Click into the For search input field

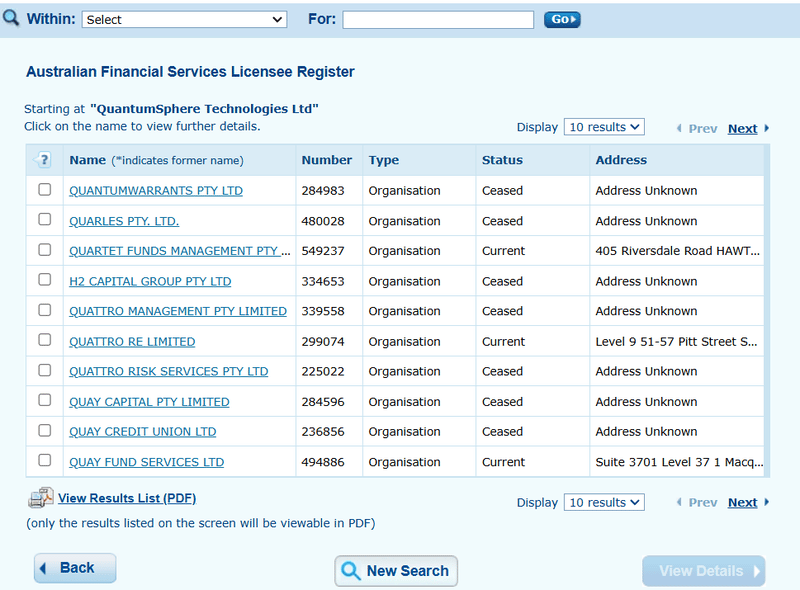coord(438,19)
